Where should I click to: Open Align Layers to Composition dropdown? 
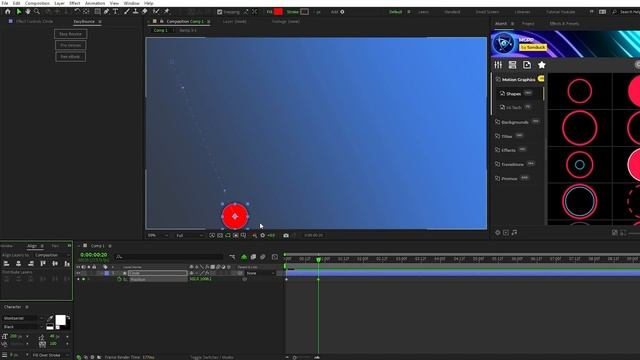pyautogui.click(x=52, y=255)
